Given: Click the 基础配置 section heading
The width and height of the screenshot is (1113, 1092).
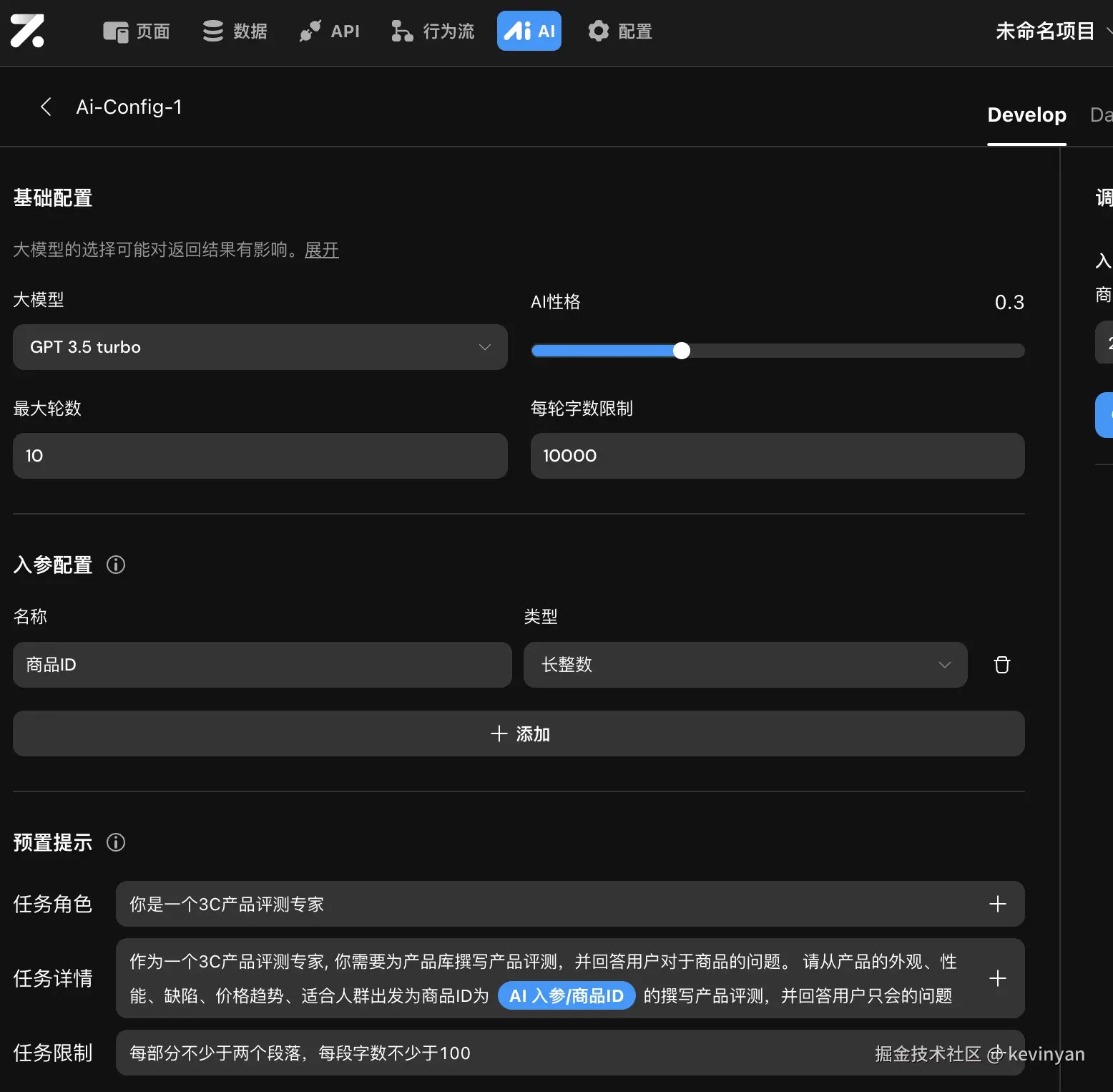Looking at the screenshot, I should [x=53, y=198].
